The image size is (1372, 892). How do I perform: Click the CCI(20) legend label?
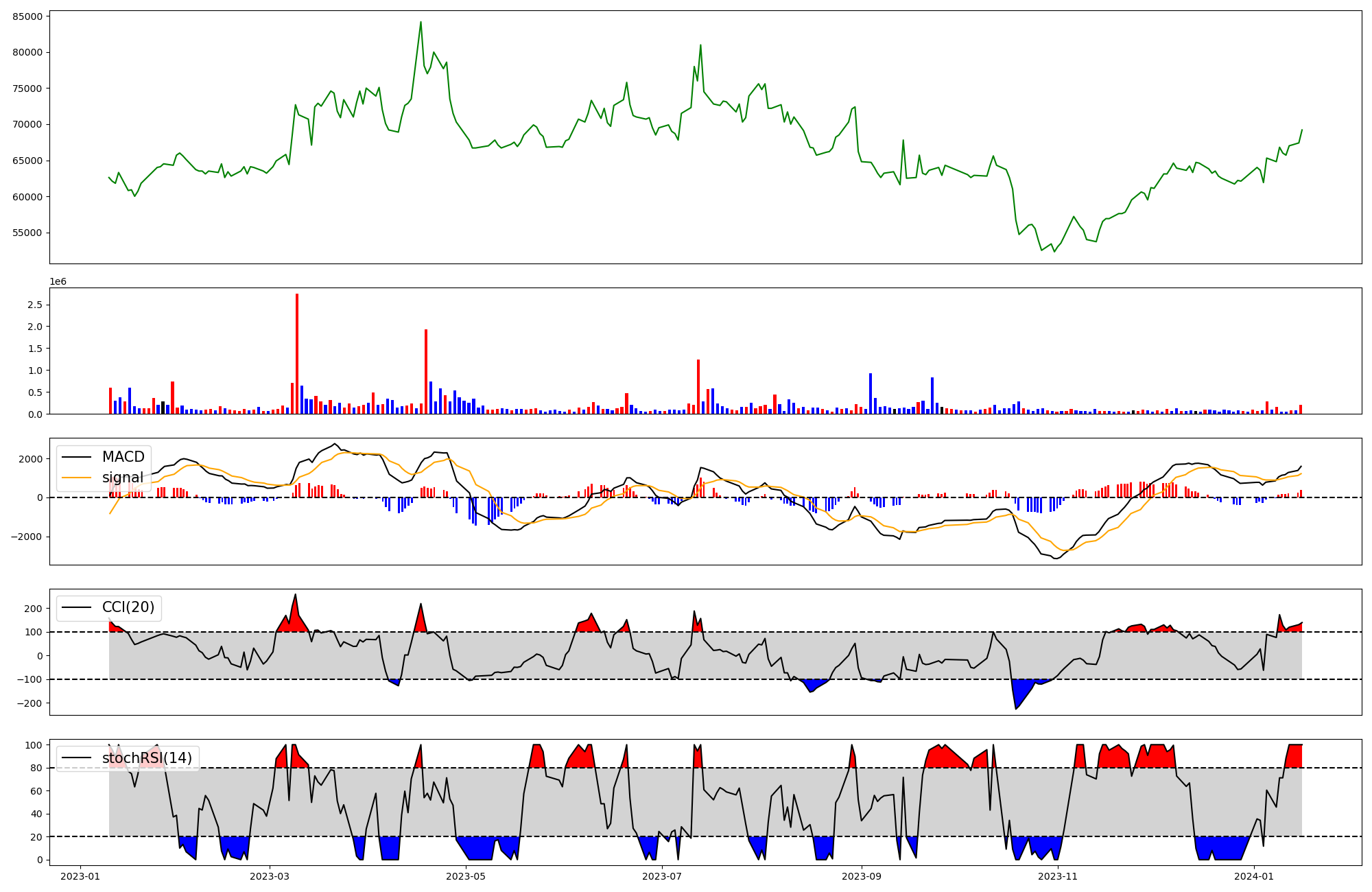tap(128, 607)
